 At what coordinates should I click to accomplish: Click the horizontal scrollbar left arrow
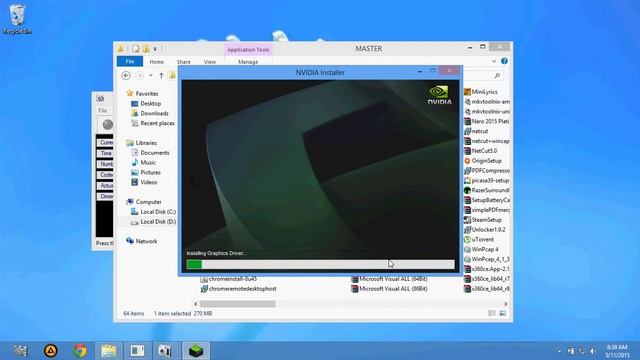coord(196,304)
